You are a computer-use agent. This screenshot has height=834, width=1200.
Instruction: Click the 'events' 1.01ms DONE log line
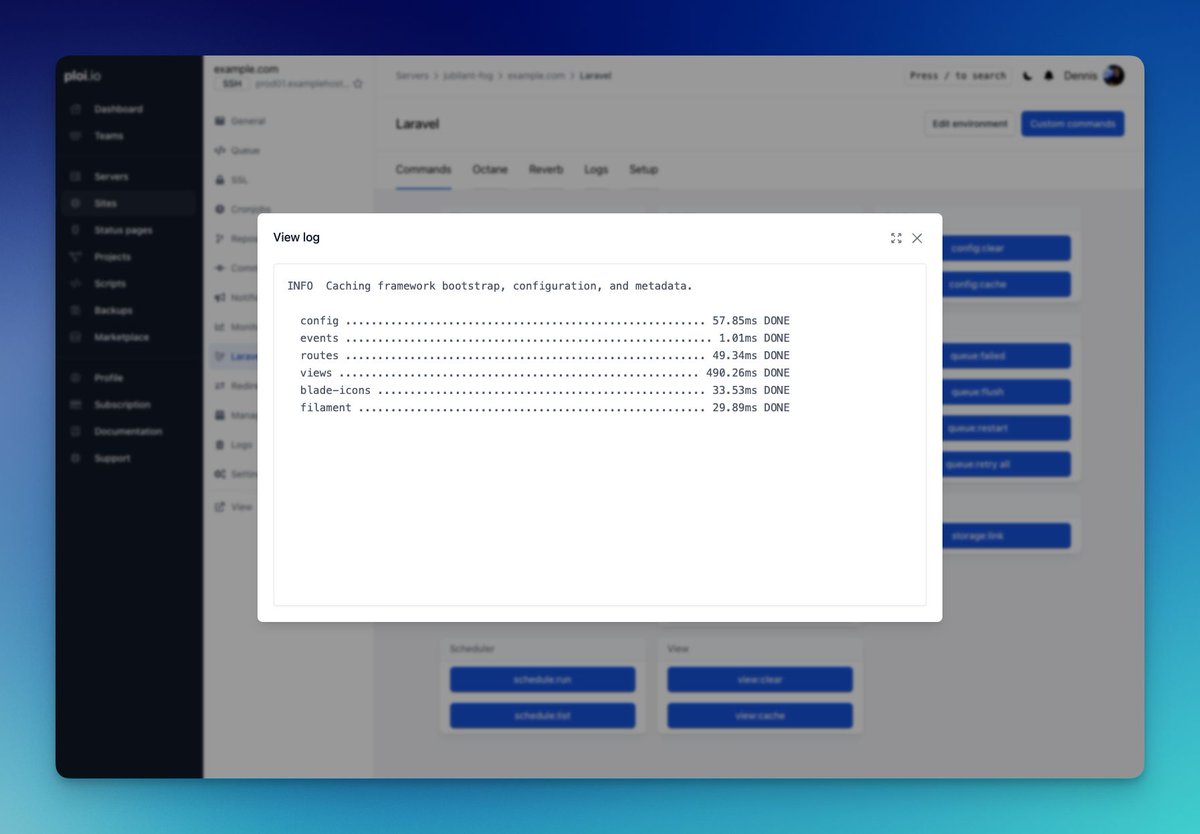[x=545, y=338]
